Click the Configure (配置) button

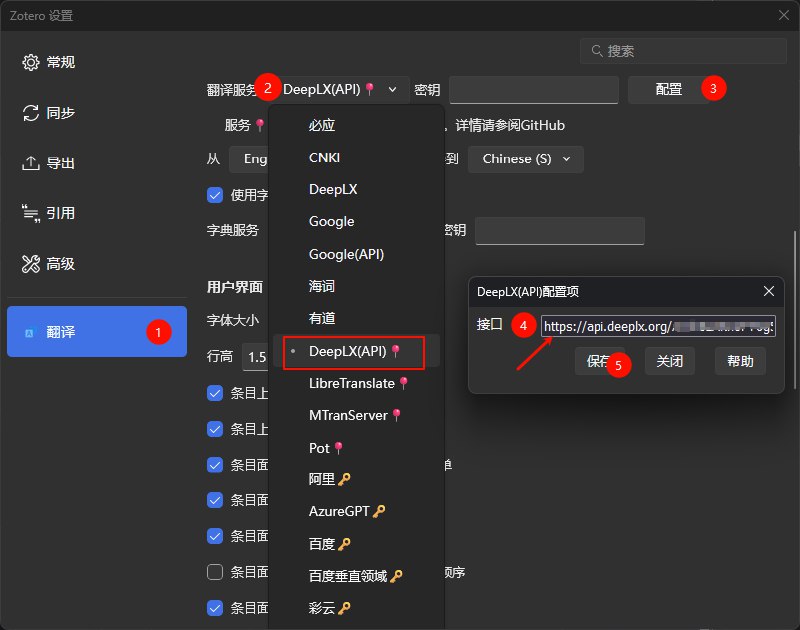668,89
